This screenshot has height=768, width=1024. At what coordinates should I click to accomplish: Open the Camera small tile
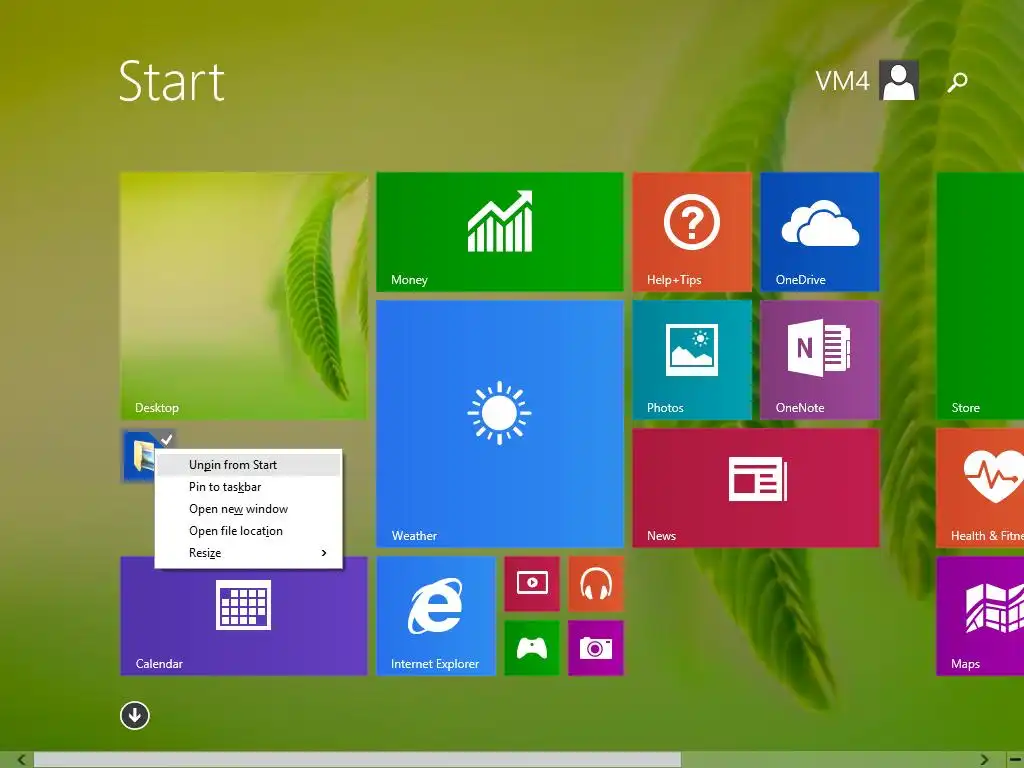coord(596,647)
